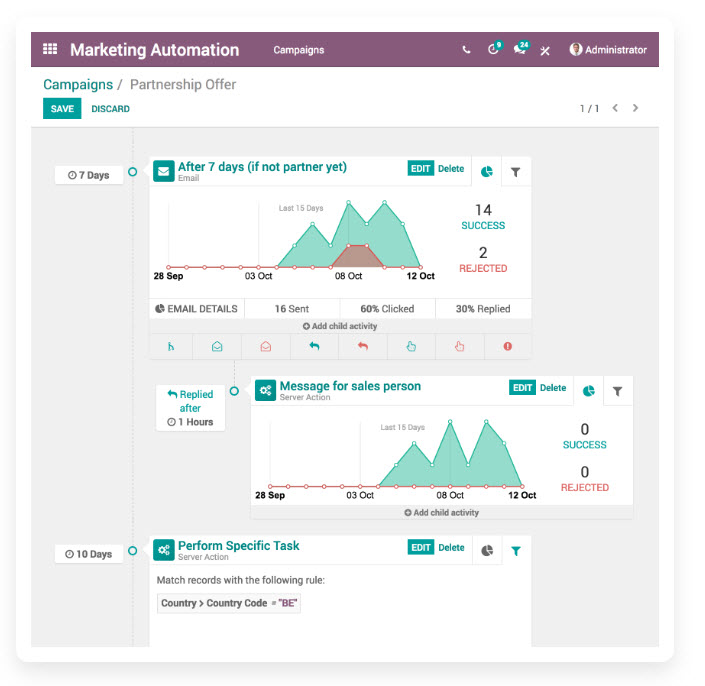Open activities clock icon with badge
Viewport: 705px width, 686px height.
pos(493,50)
